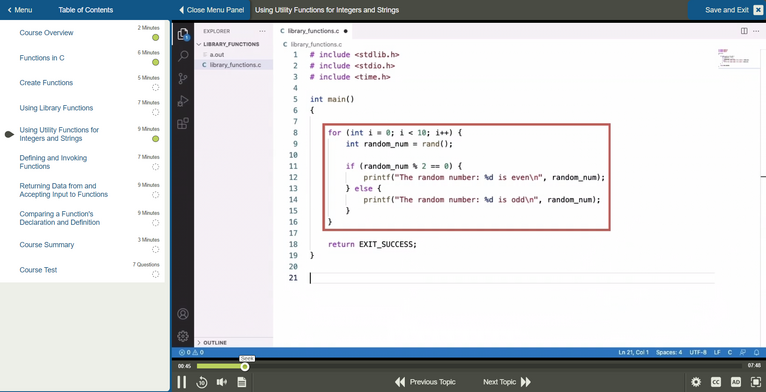Click Table of Contents header
766x392 pixels.
pyautogui.click(x=85, y=10)
